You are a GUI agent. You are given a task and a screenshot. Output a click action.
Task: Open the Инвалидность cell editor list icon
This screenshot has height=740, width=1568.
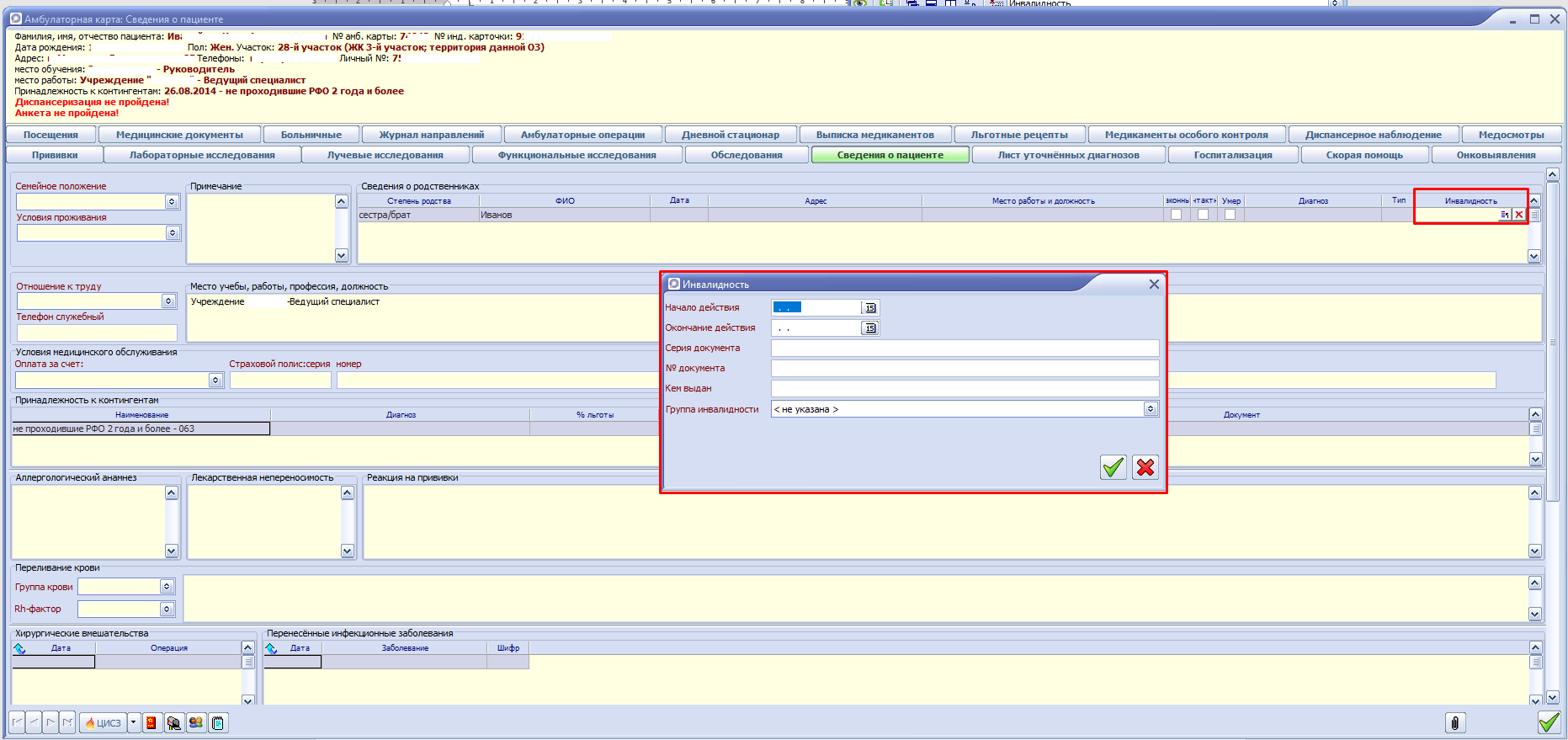(1505, 215)
